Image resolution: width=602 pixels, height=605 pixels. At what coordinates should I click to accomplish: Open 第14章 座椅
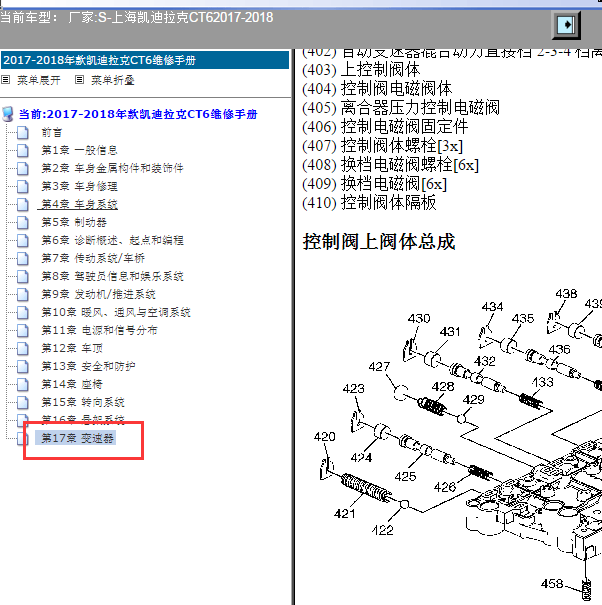(x=72, y=384)
